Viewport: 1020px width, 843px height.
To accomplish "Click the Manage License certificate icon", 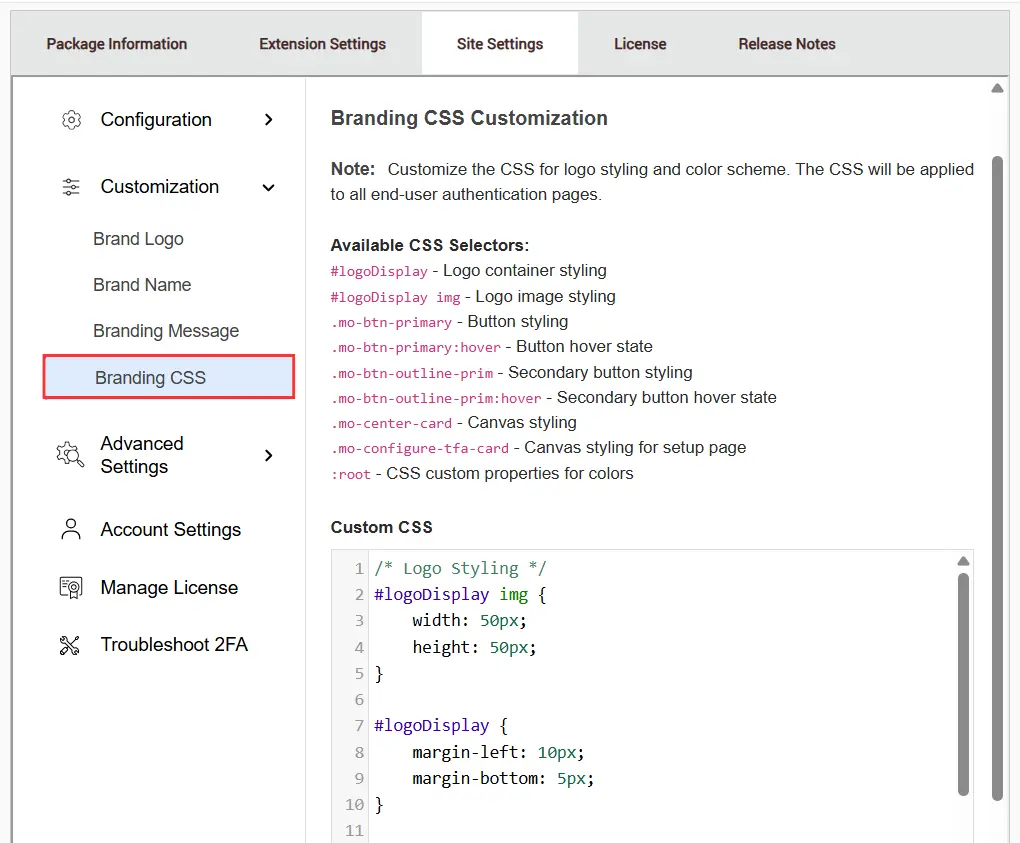I will [71, 587].
